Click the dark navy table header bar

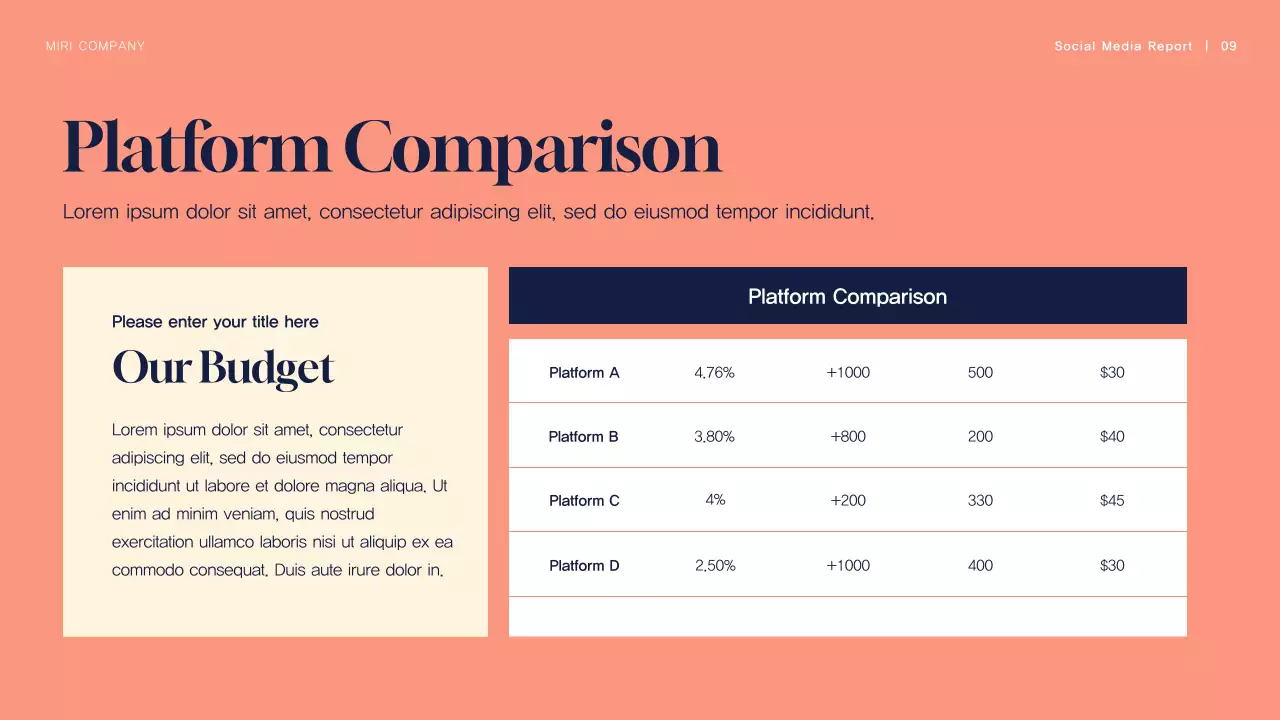click(847, 296)
